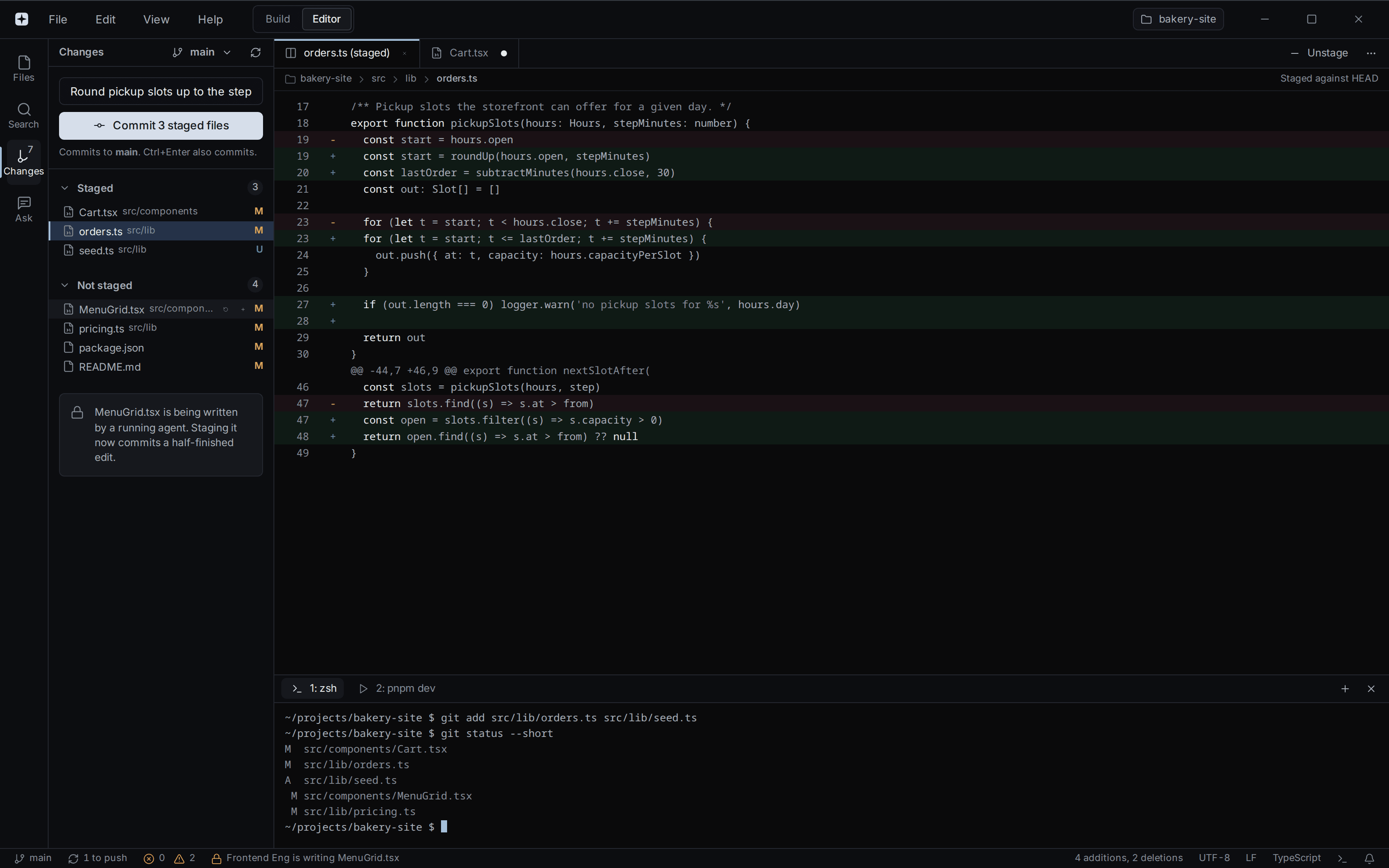The width and height of the screenshot is (1389, 868).
Task: Click 'Staged against HEAD' label
Action: pos(1329,79)
